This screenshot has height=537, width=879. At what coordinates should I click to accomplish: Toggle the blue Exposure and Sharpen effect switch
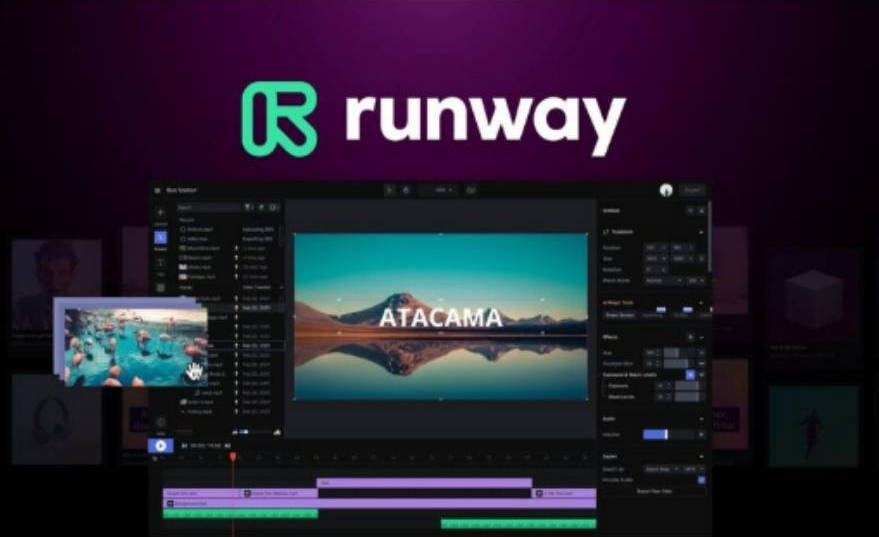[690, 374]
